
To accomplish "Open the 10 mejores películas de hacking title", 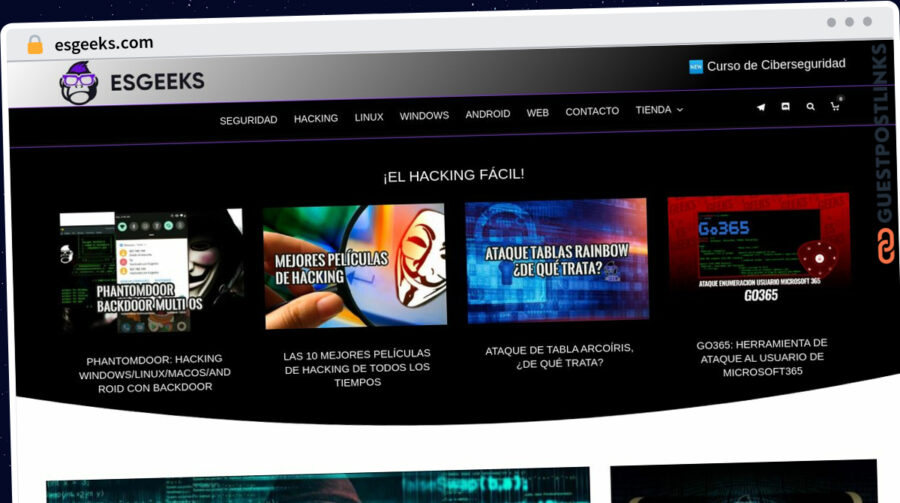I will click(x=357, y=367).
